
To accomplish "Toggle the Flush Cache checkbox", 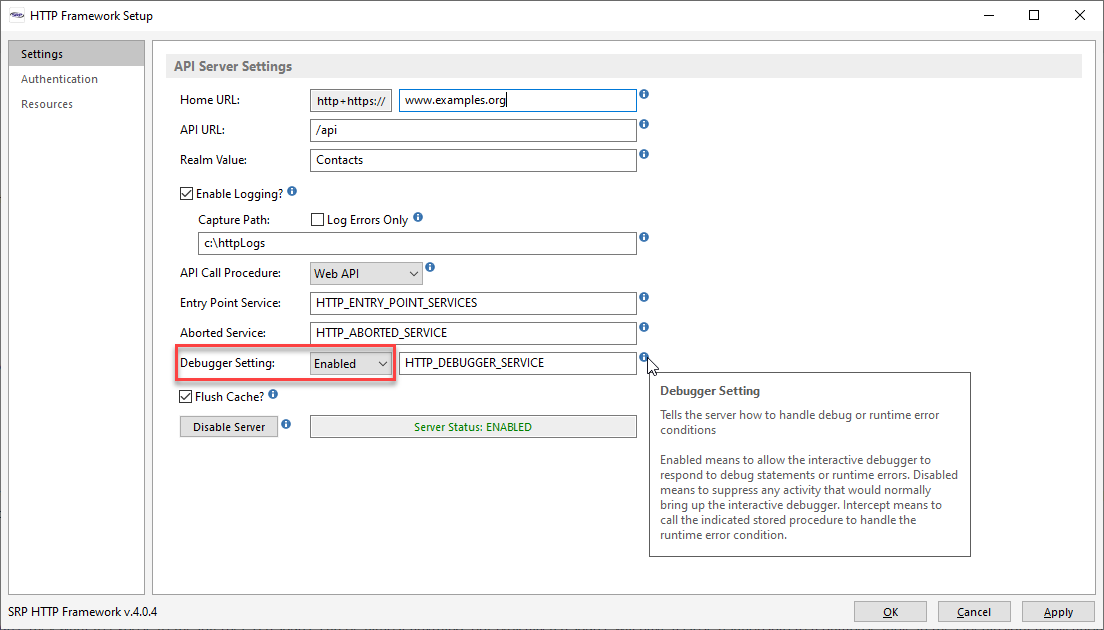I will pos(186,397).
